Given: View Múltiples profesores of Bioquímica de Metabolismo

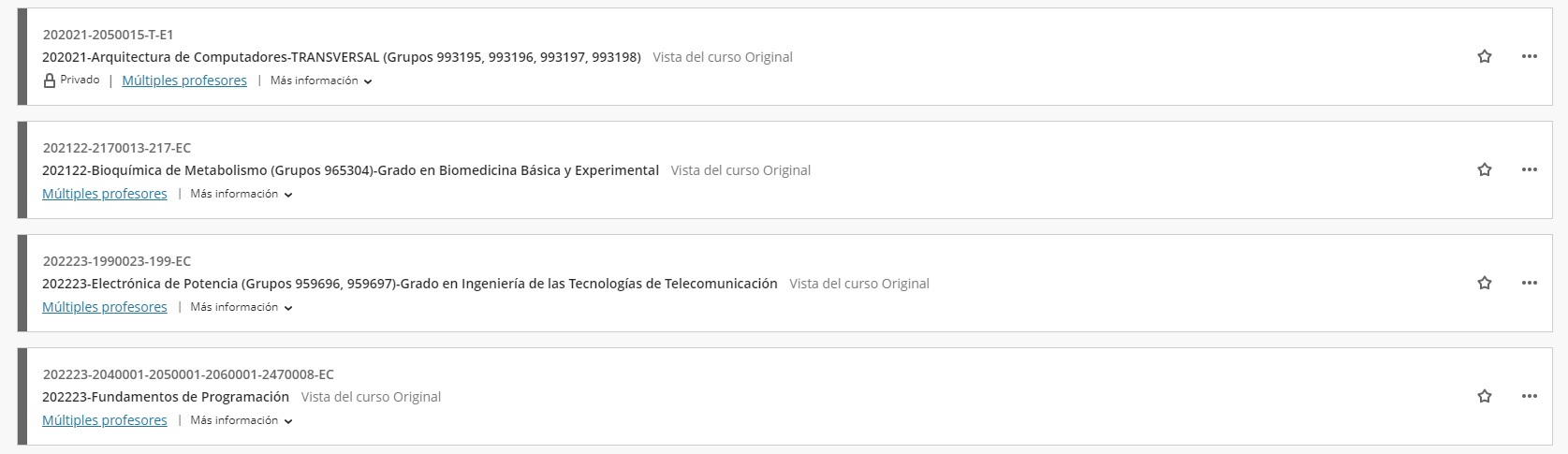Looking at the screenshot, I should (x=105, y=194).
